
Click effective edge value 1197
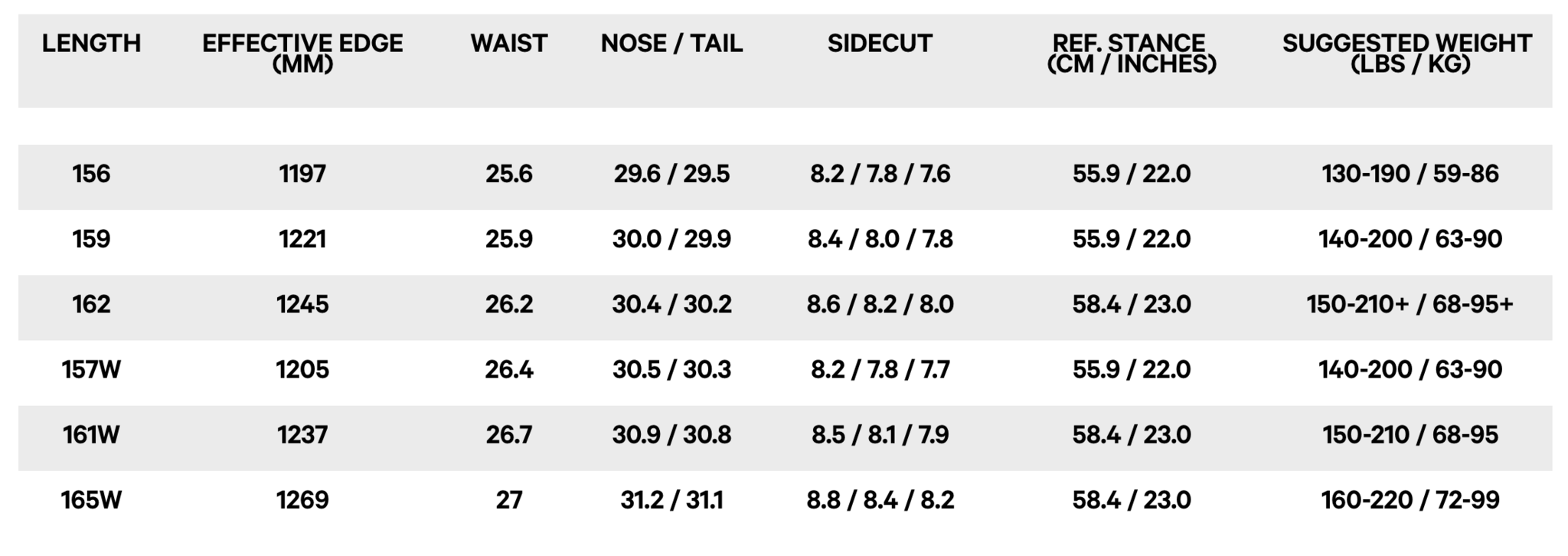(302, 174)
